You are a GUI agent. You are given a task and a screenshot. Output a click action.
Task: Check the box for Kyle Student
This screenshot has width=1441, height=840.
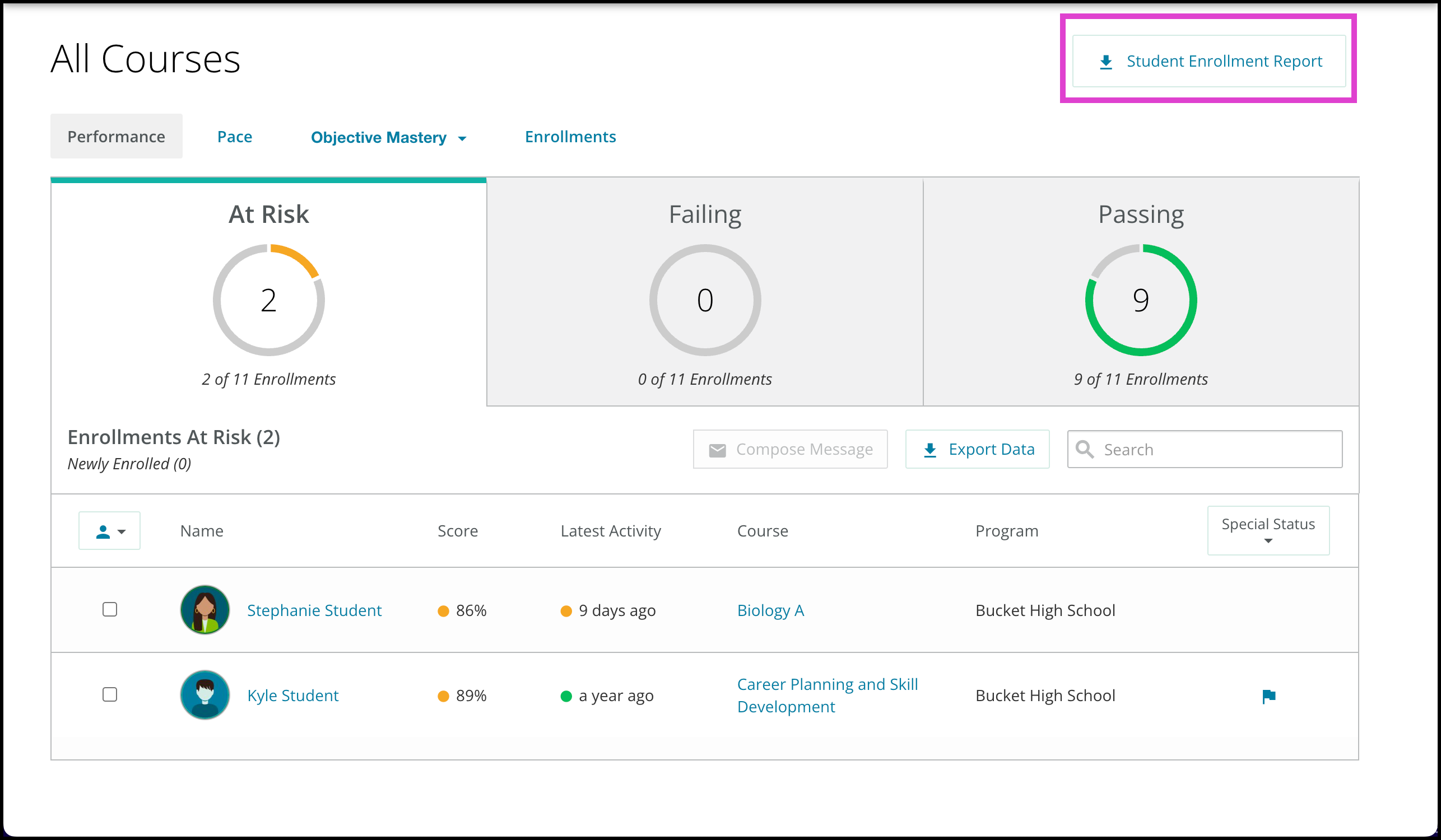point(110,694)
